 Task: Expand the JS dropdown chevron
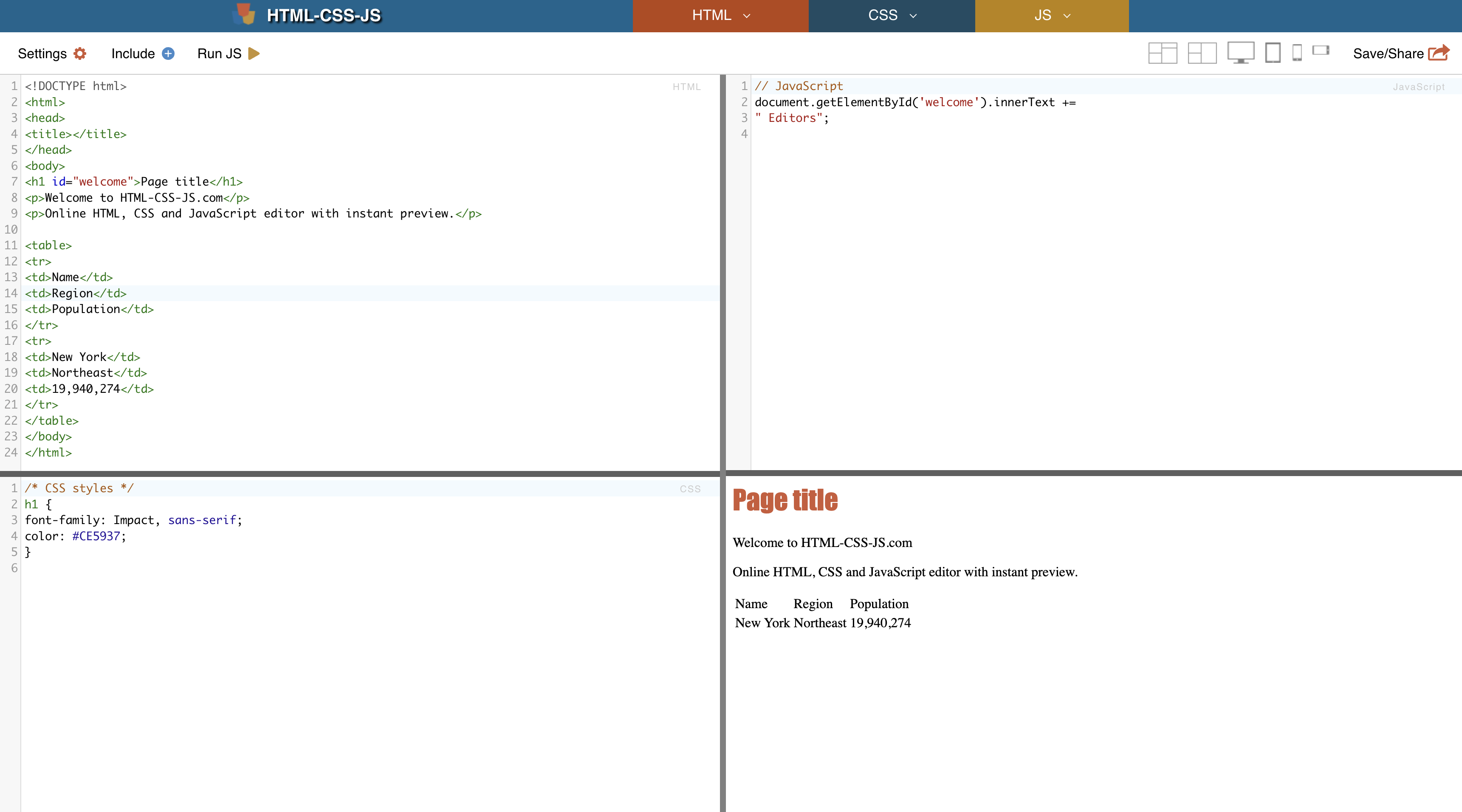pos(1067,16)
